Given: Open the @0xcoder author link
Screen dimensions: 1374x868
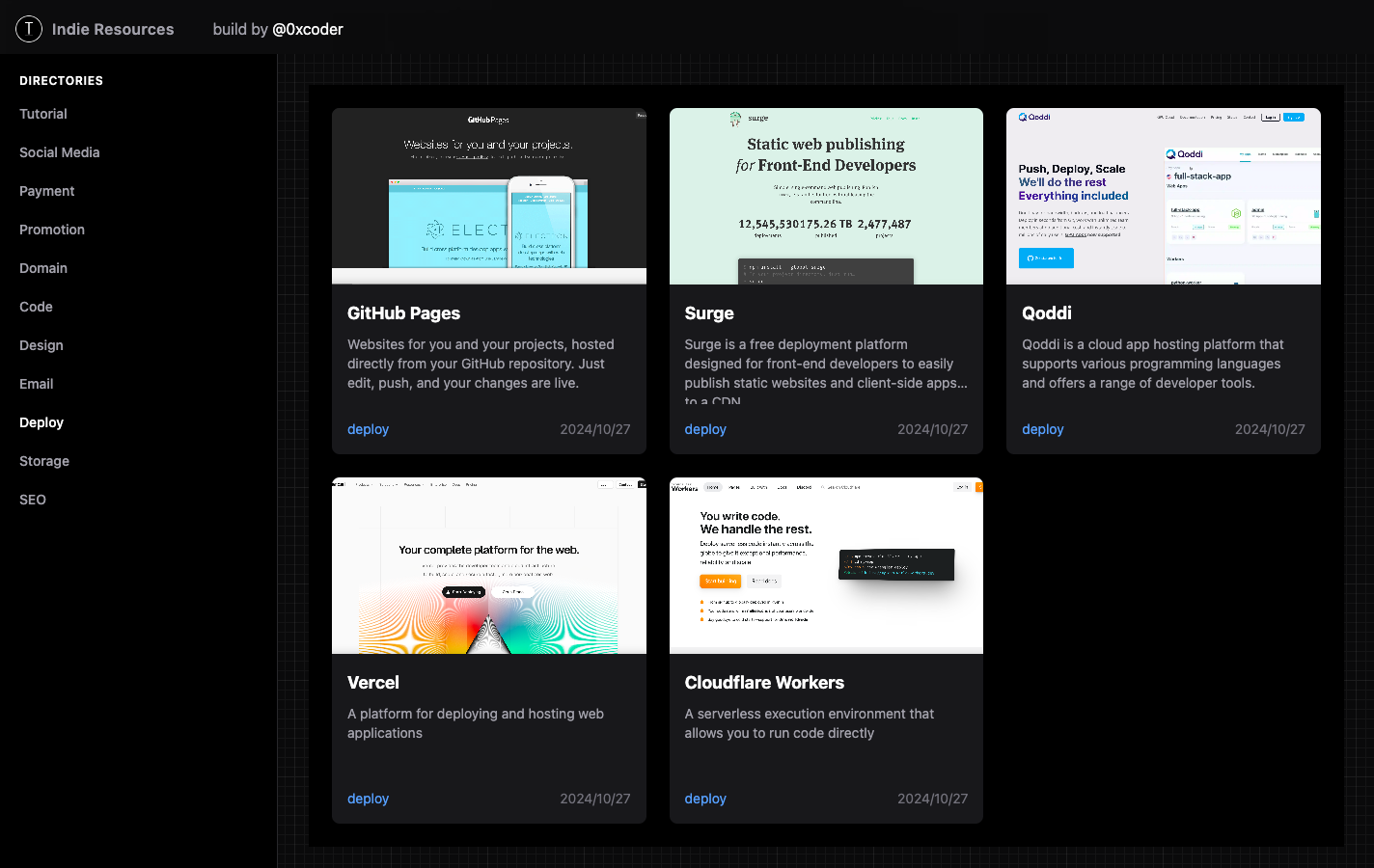Looking at the screenshot, I should click(x=307, y=29).
